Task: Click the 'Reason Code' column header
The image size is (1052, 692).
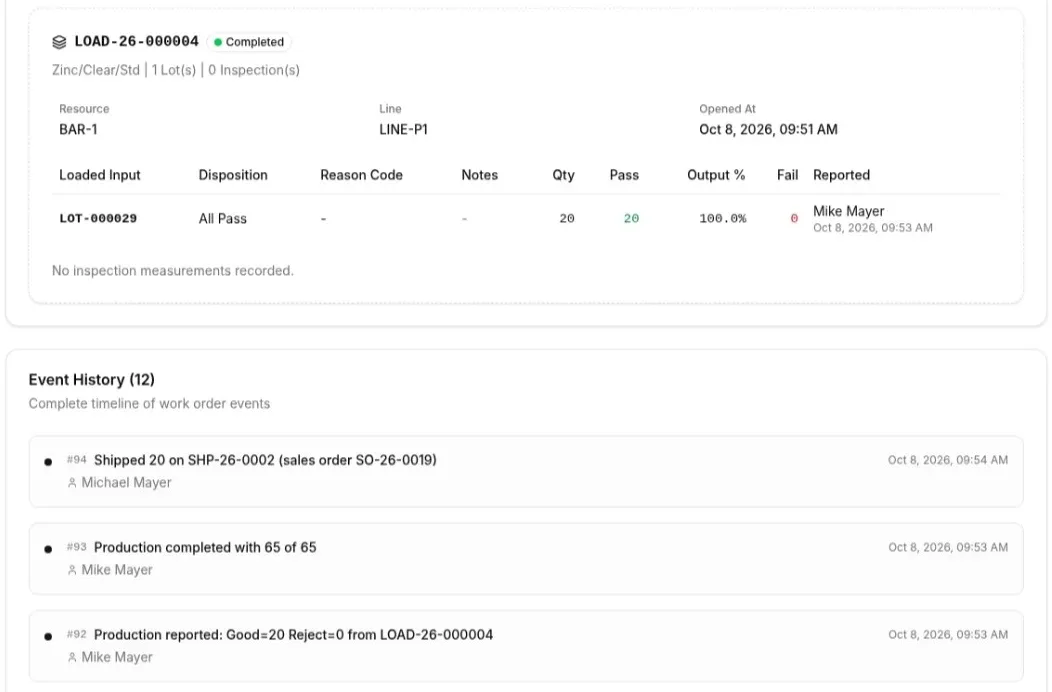Action: 361,175
